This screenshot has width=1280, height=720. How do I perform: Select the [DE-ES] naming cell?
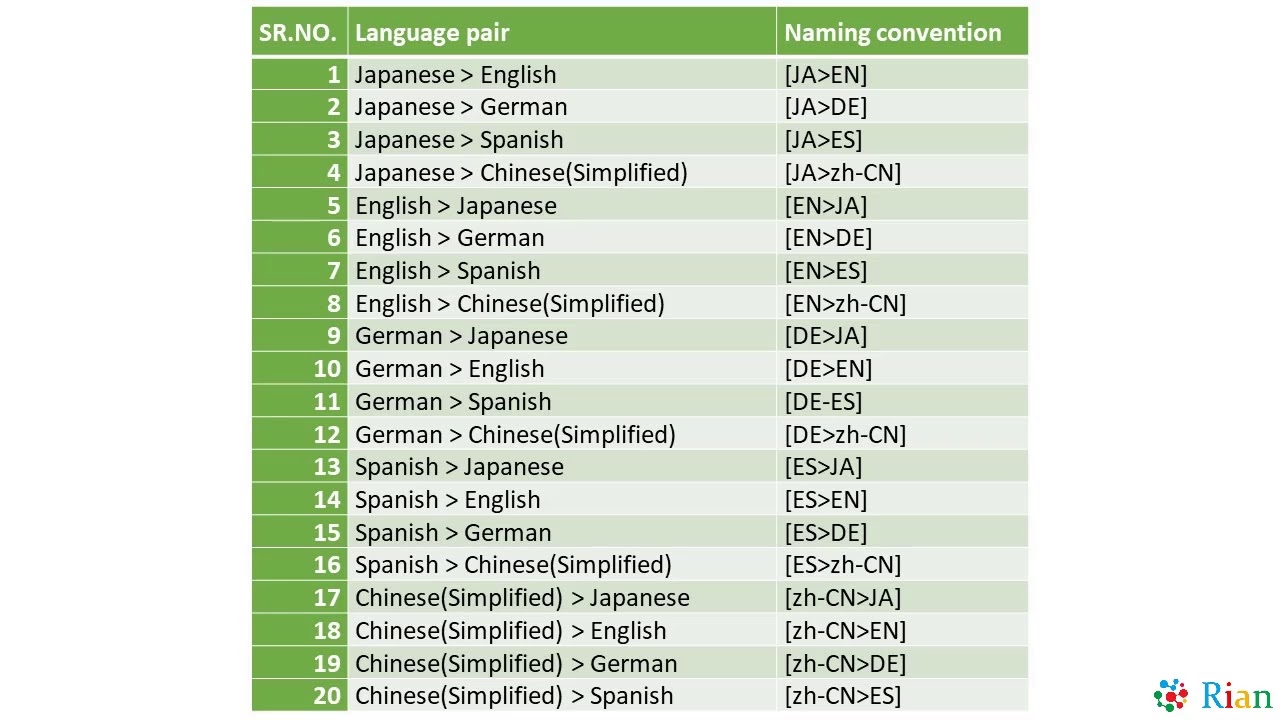[823, 402]
